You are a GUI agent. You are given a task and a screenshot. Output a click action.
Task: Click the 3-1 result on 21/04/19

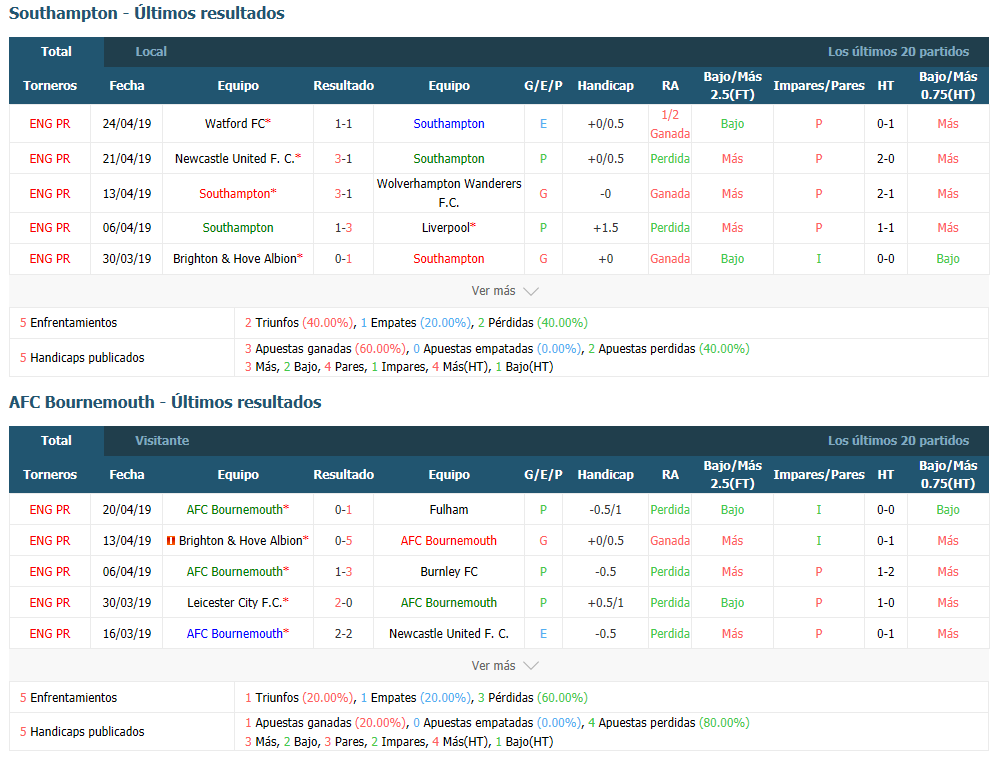click(343, 159)
